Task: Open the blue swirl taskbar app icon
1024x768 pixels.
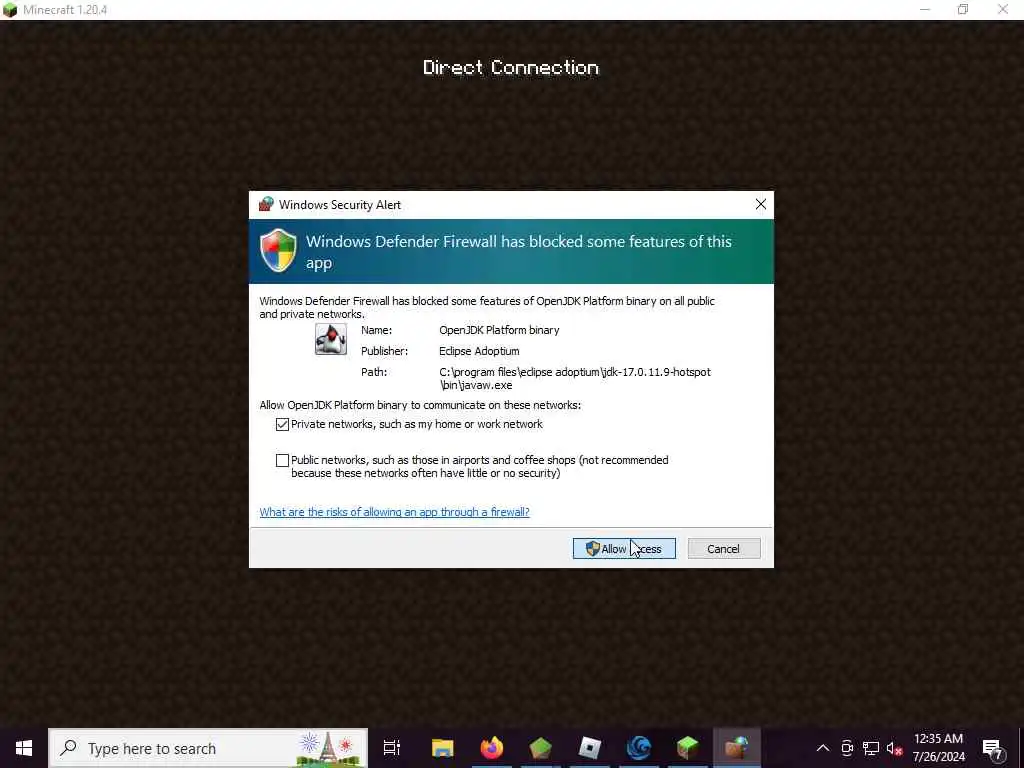Action: (x=639, y=748)
